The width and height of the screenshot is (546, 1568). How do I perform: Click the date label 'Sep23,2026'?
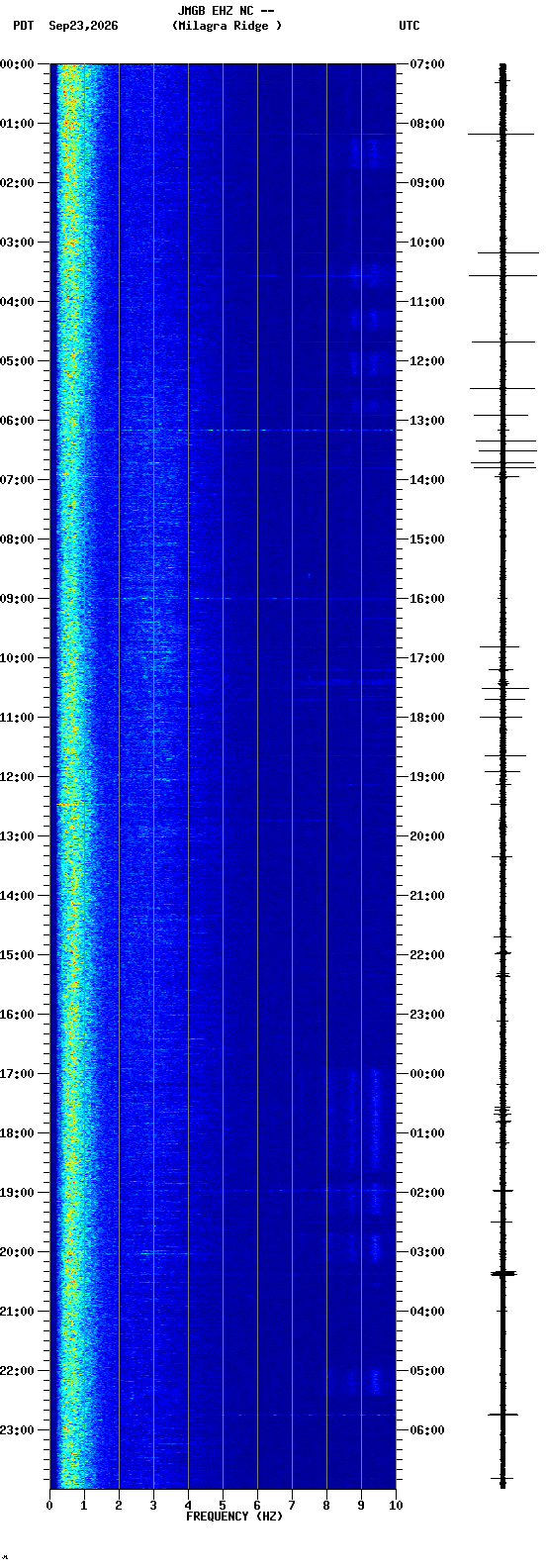click(x=83, y=26)
